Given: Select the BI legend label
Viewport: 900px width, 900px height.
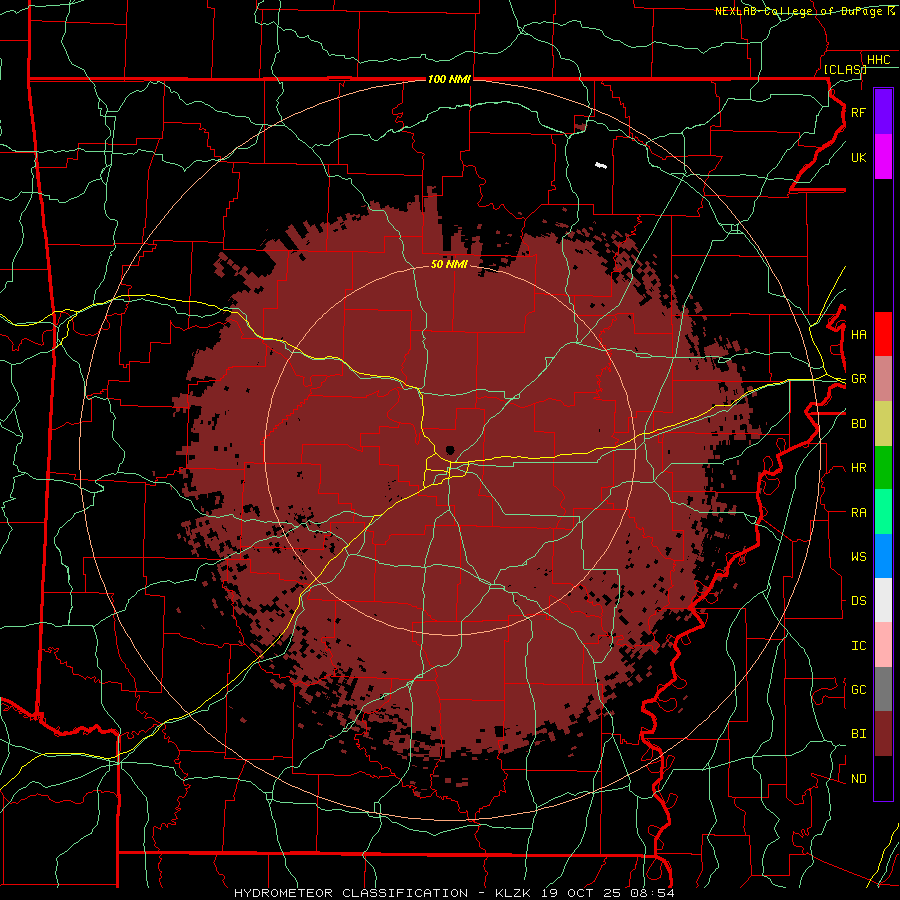Looking at the screenshot, I should (858, 734).
